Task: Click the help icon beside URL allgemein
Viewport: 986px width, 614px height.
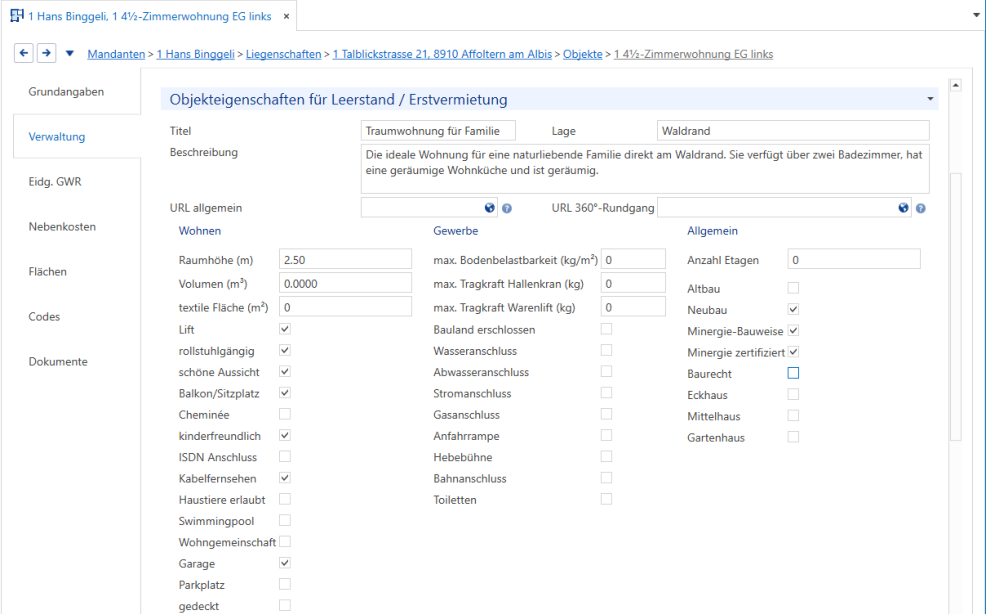Action: [507, 208]
